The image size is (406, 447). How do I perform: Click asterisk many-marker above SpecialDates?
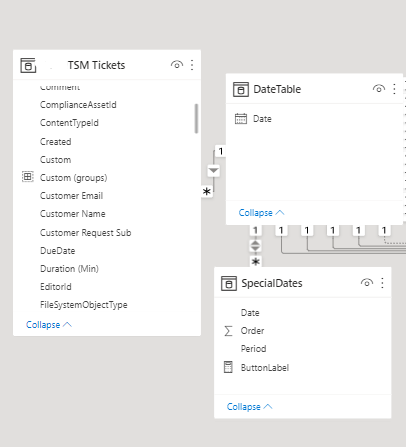[256, 262]
